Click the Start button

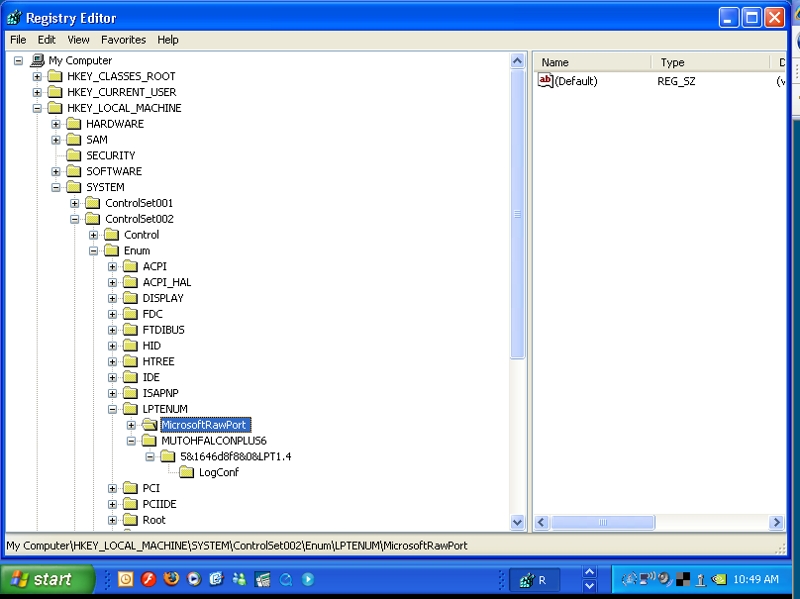click(x=47, y=579)
